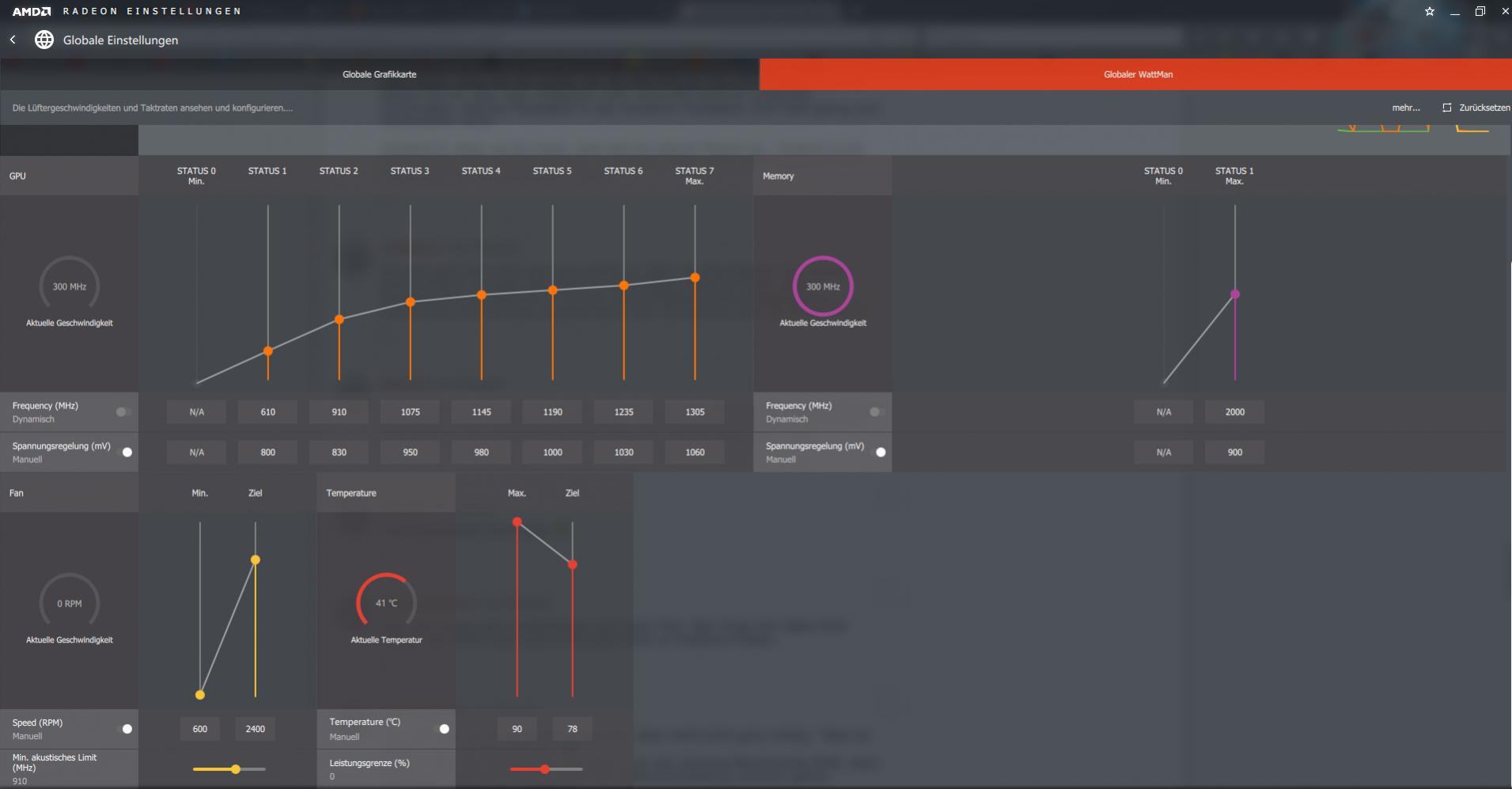The width and height of the screenshot is (1512, 789).
Task: Click Memory Status 0 frequency N/A field
Action: [1163, 412]
